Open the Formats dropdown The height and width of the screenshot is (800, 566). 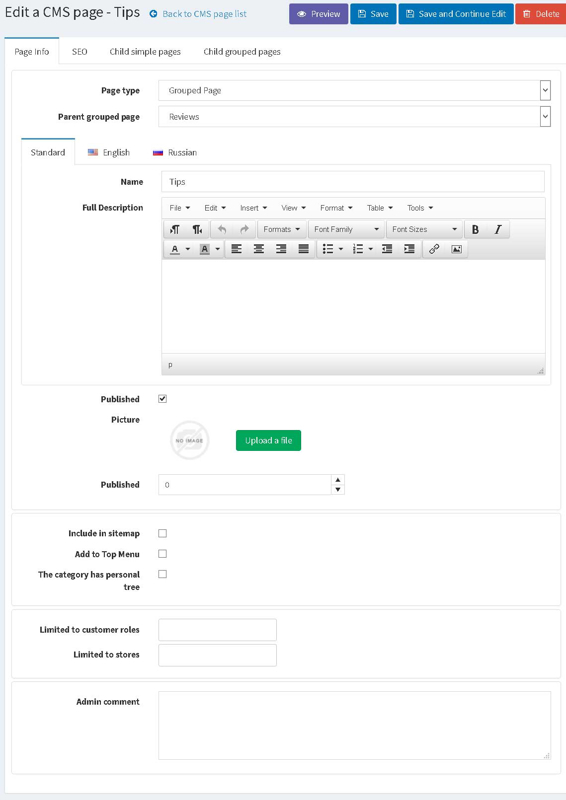pyautogui.click(x=282, y=230)
